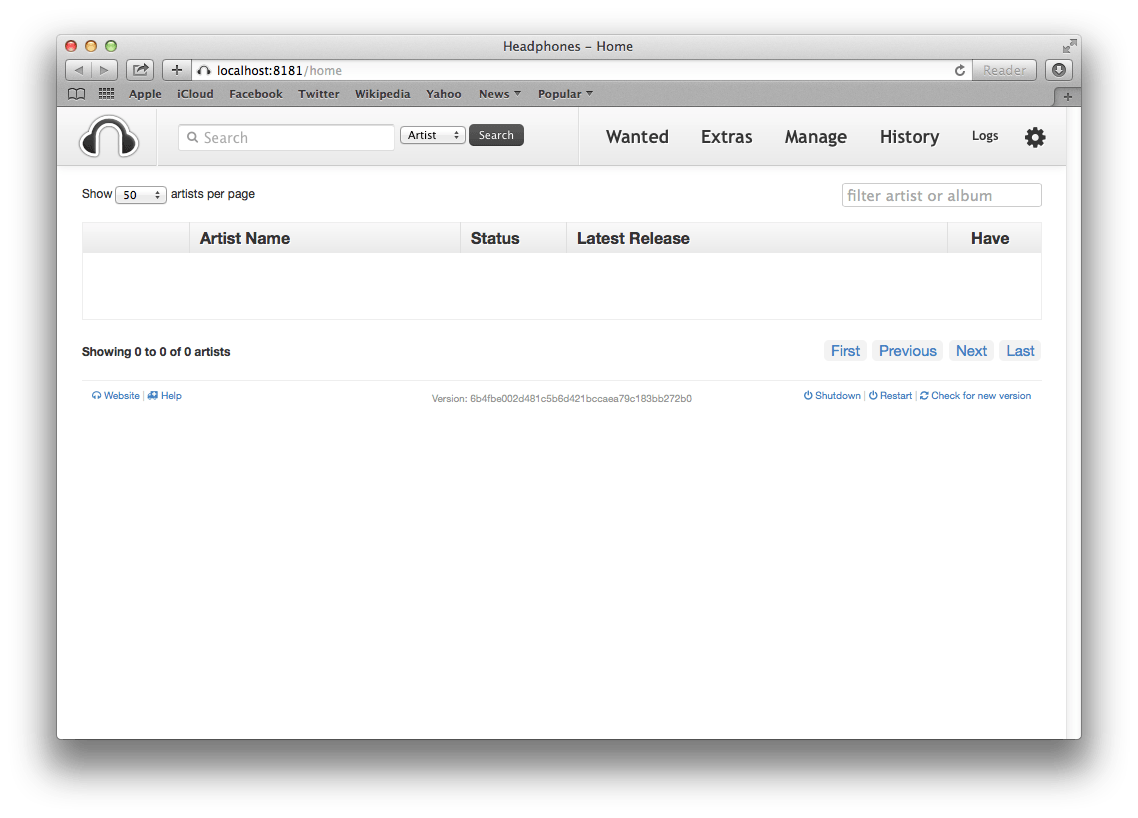This screenshot has width=1138, height=818.
Task: Open settings via the gear icon
Action: click(x=1035, y=137)
